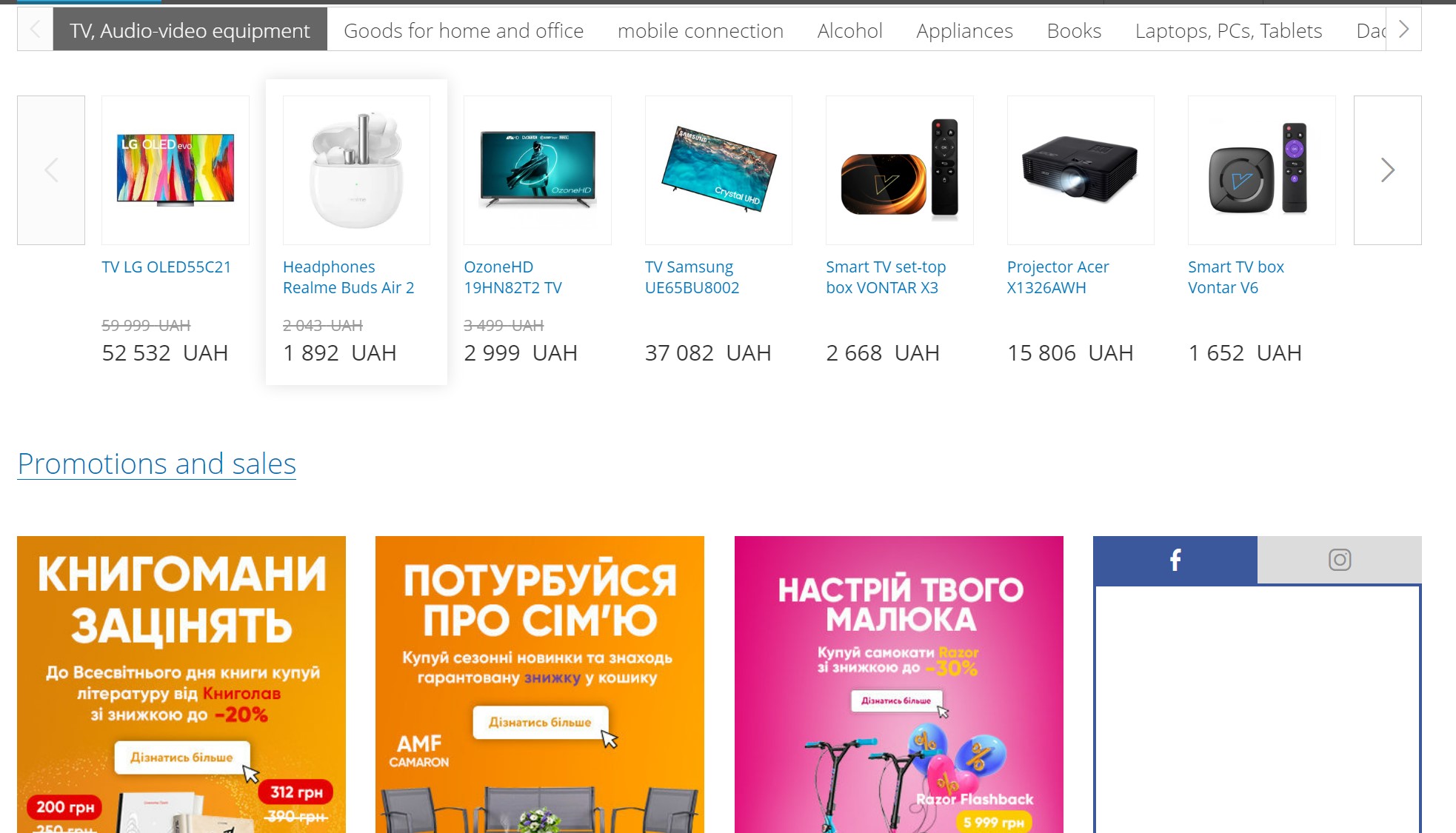The image size is (1456, 833).
Task: Open the Samsung UE65BU8002 TV image
Action: click(x=718, y=170)
